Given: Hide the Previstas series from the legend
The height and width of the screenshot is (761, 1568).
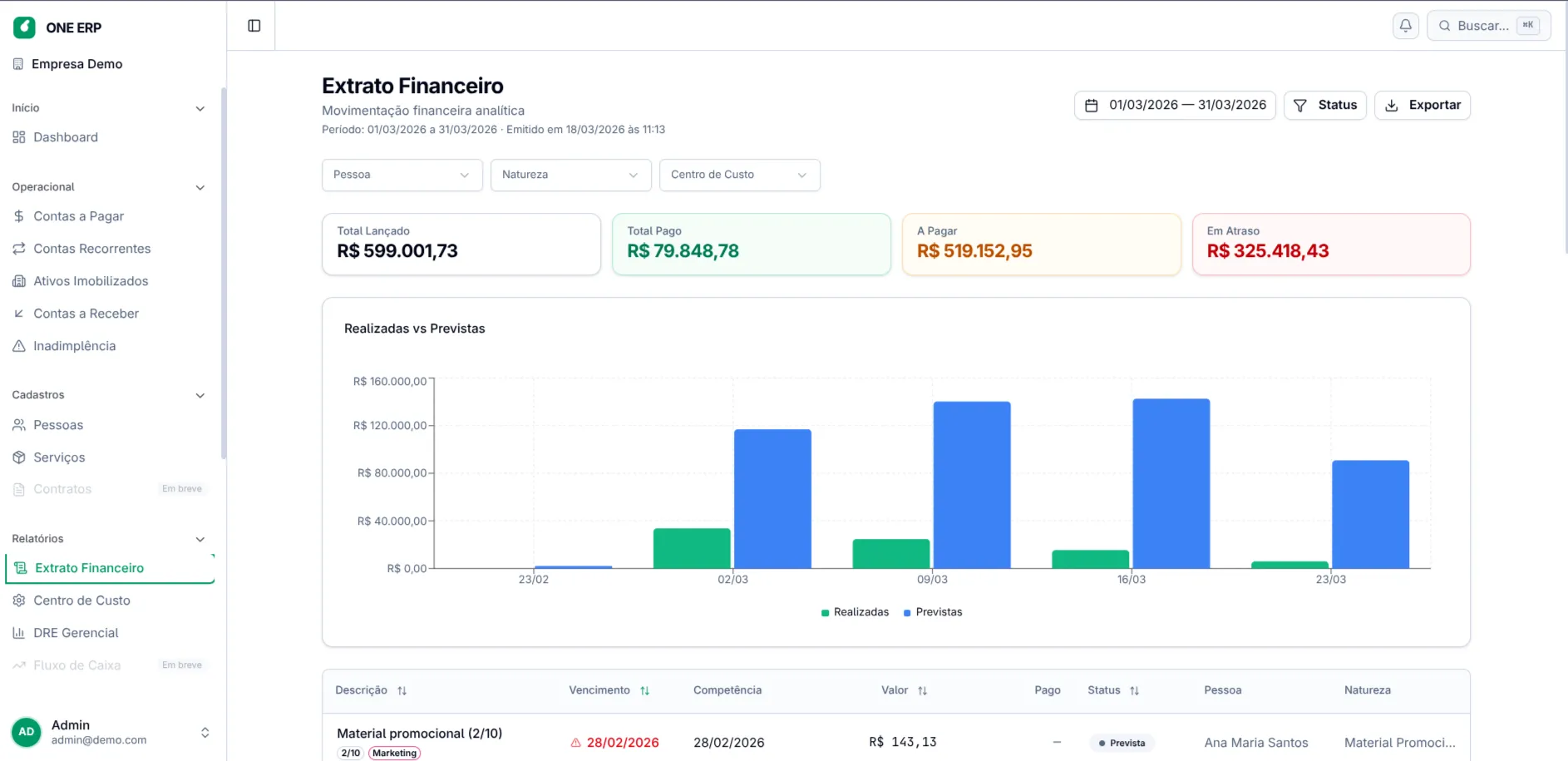Looking at the screenshot, I should pyautogui.click(x=933, y=611).
